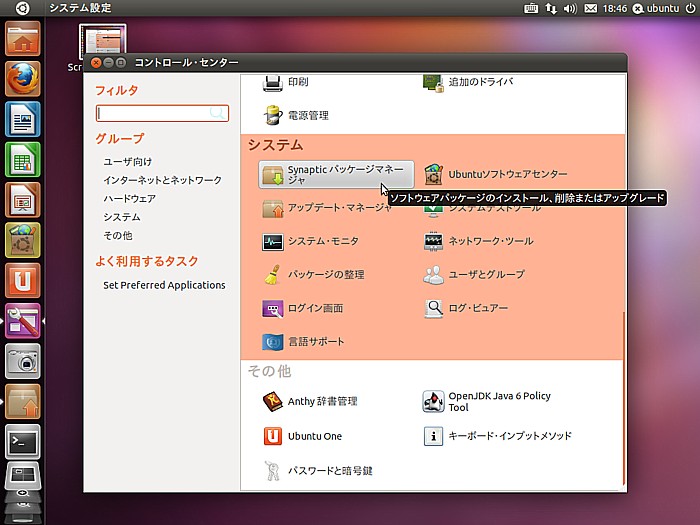
Task: Open screenshot camera tool in launcher
Action: tap(22, 361)
